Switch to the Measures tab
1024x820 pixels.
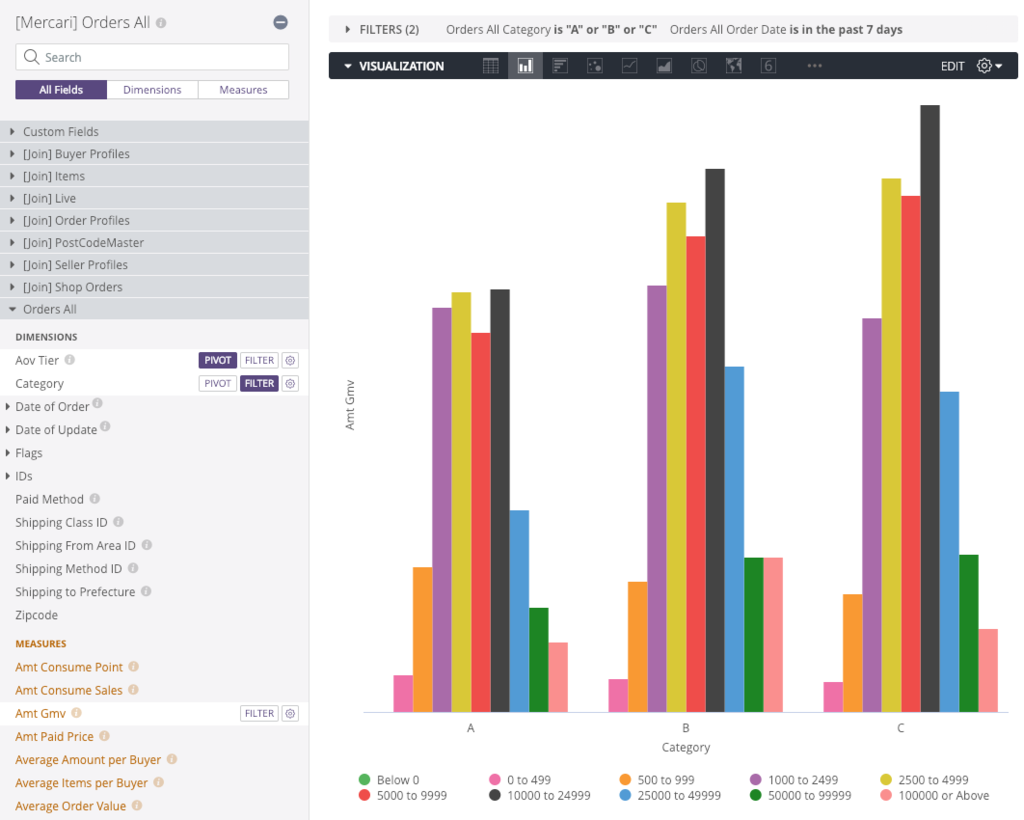click(244, 90)
